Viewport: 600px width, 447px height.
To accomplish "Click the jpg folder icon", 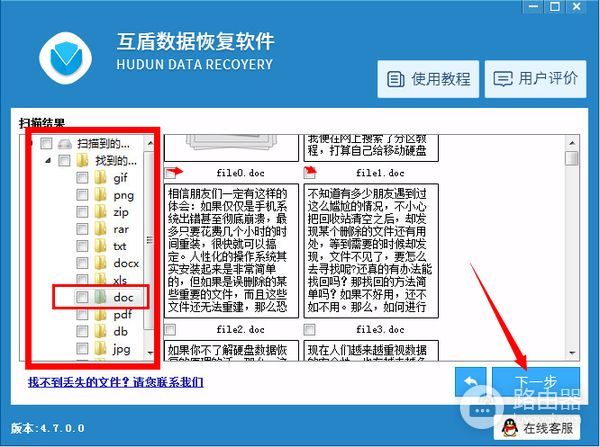I will click(x=100, y=348).
